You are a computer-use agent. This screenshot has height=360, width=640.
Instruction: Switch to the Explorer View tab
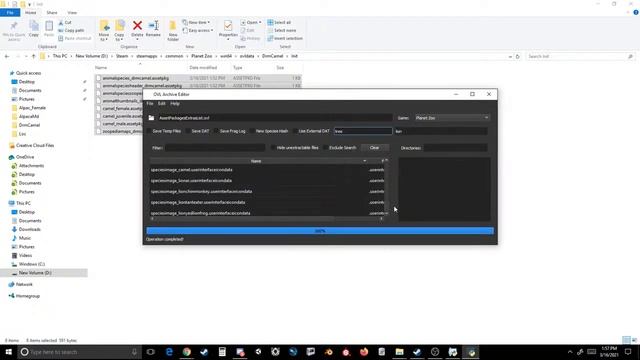click(72, 13)
